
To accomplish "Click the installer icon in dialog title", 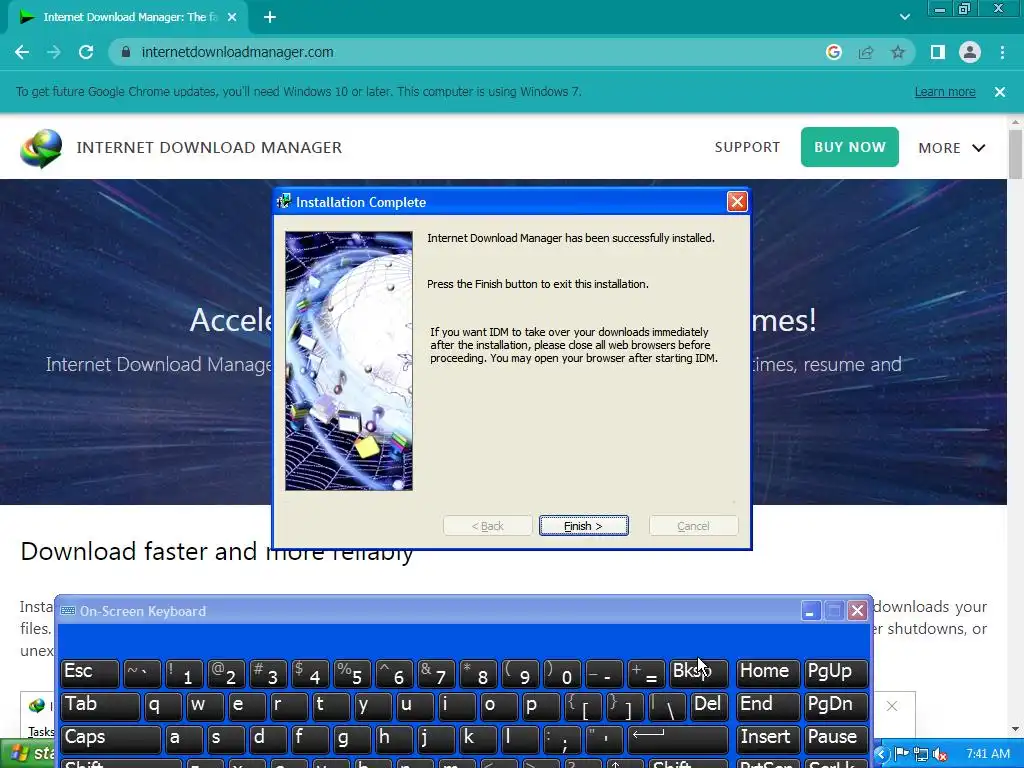I will point(284,202).
